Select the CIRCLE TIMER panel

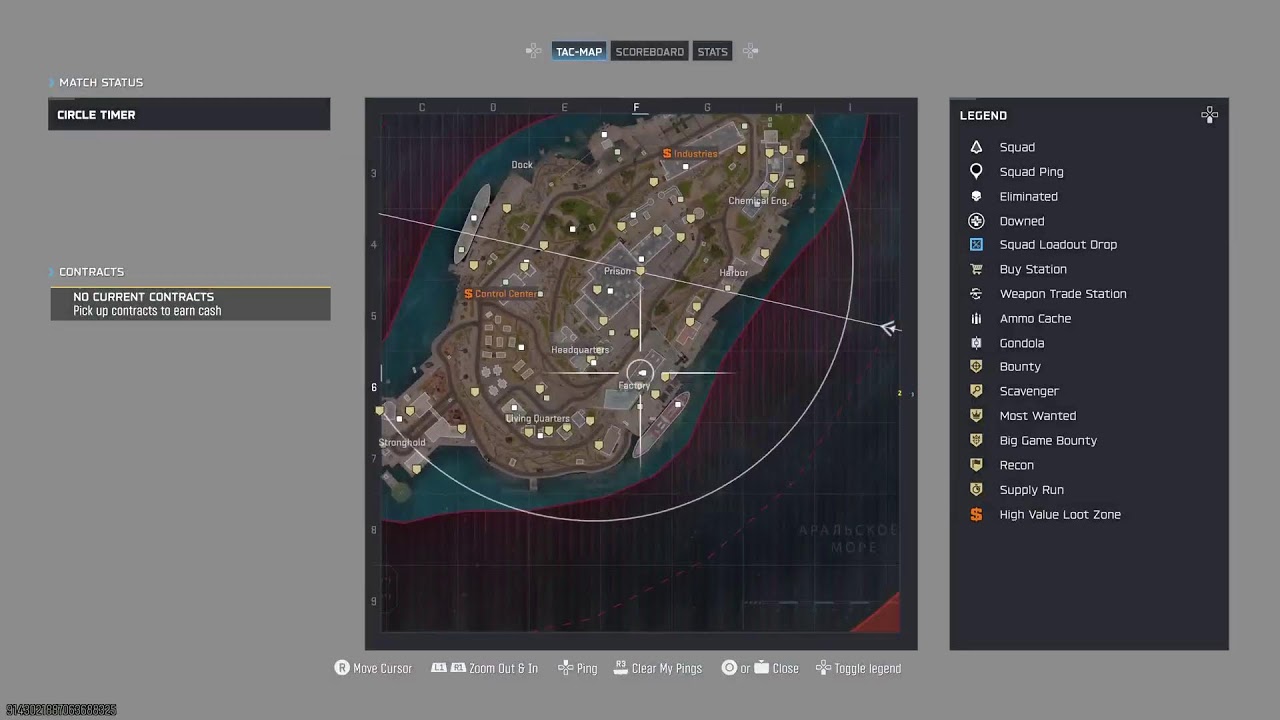[x=189, y=114]
